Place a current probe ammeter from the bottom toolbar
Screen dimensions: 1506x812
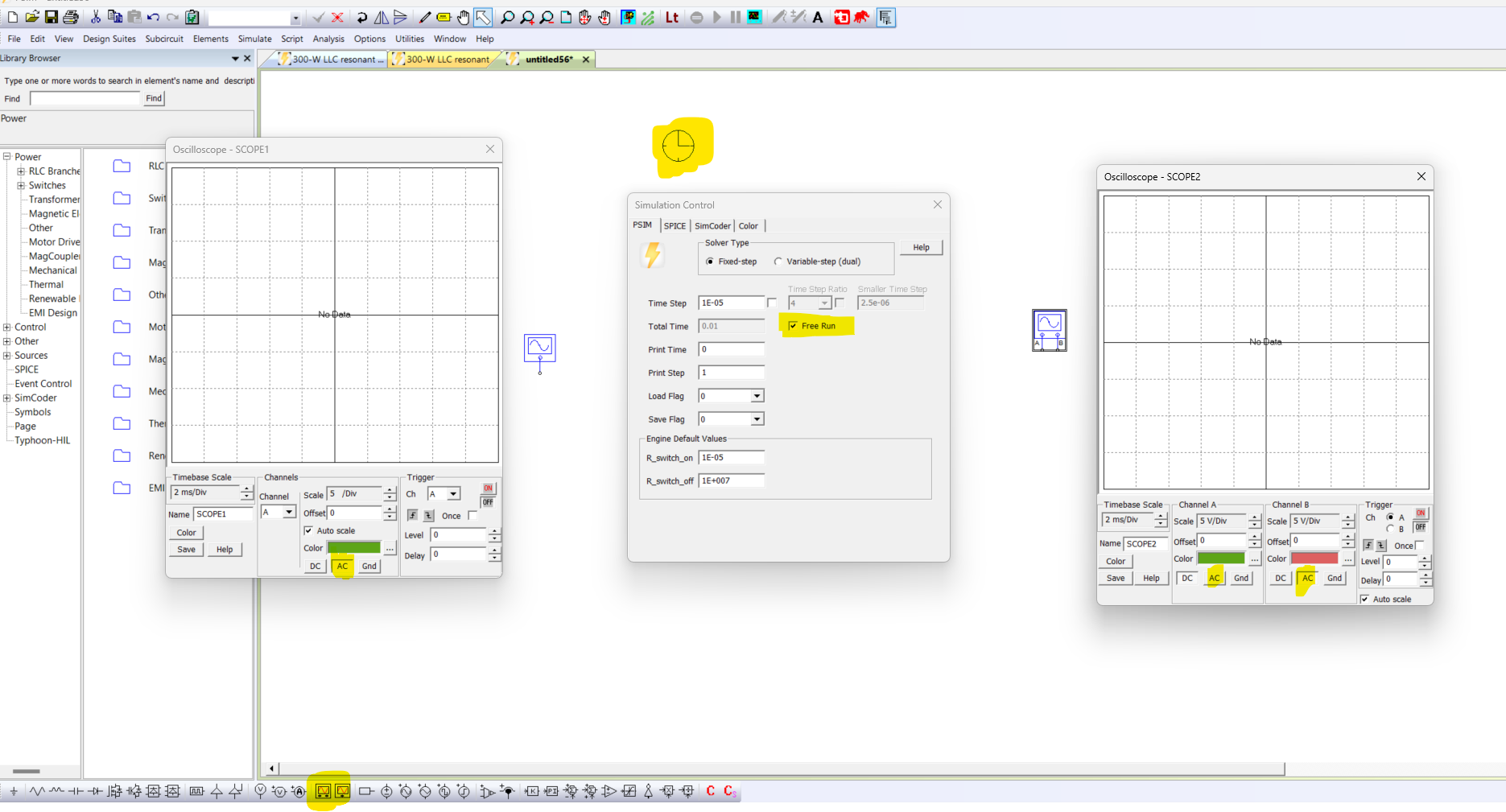[299, 792]
